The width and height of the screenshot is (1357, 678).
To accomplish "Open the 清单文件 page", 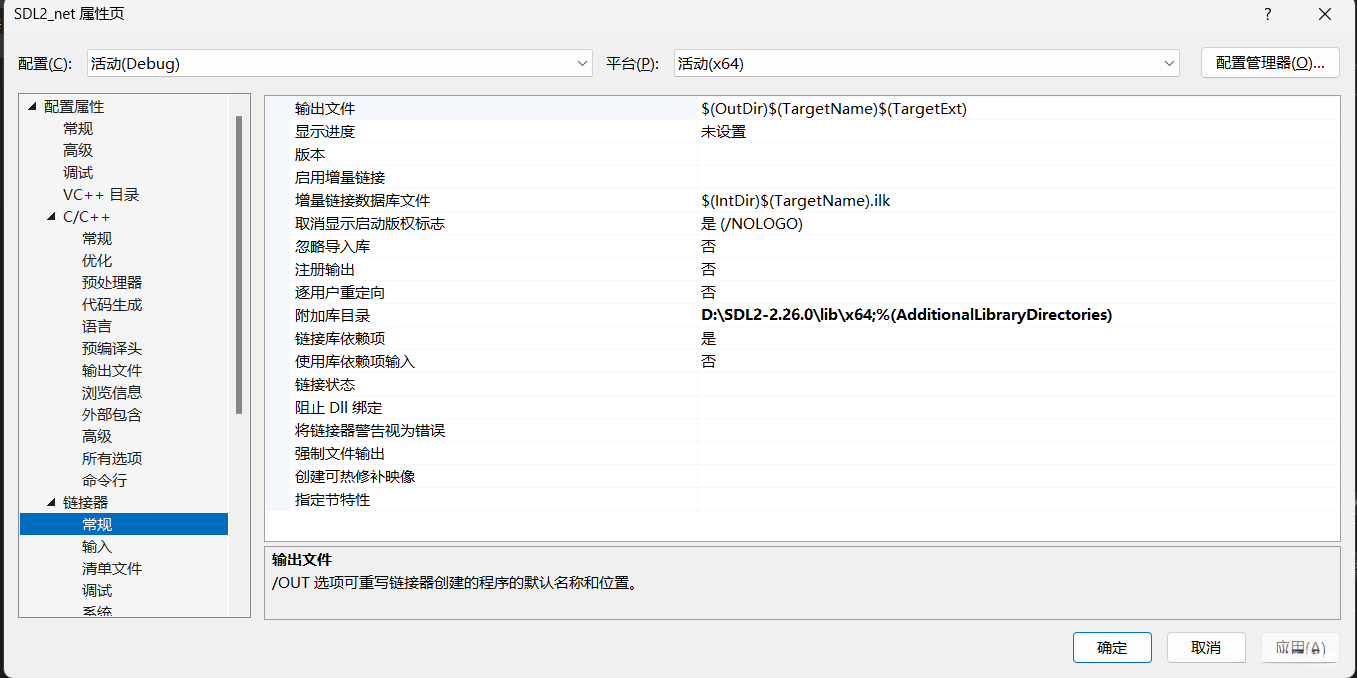I will 112,568.
